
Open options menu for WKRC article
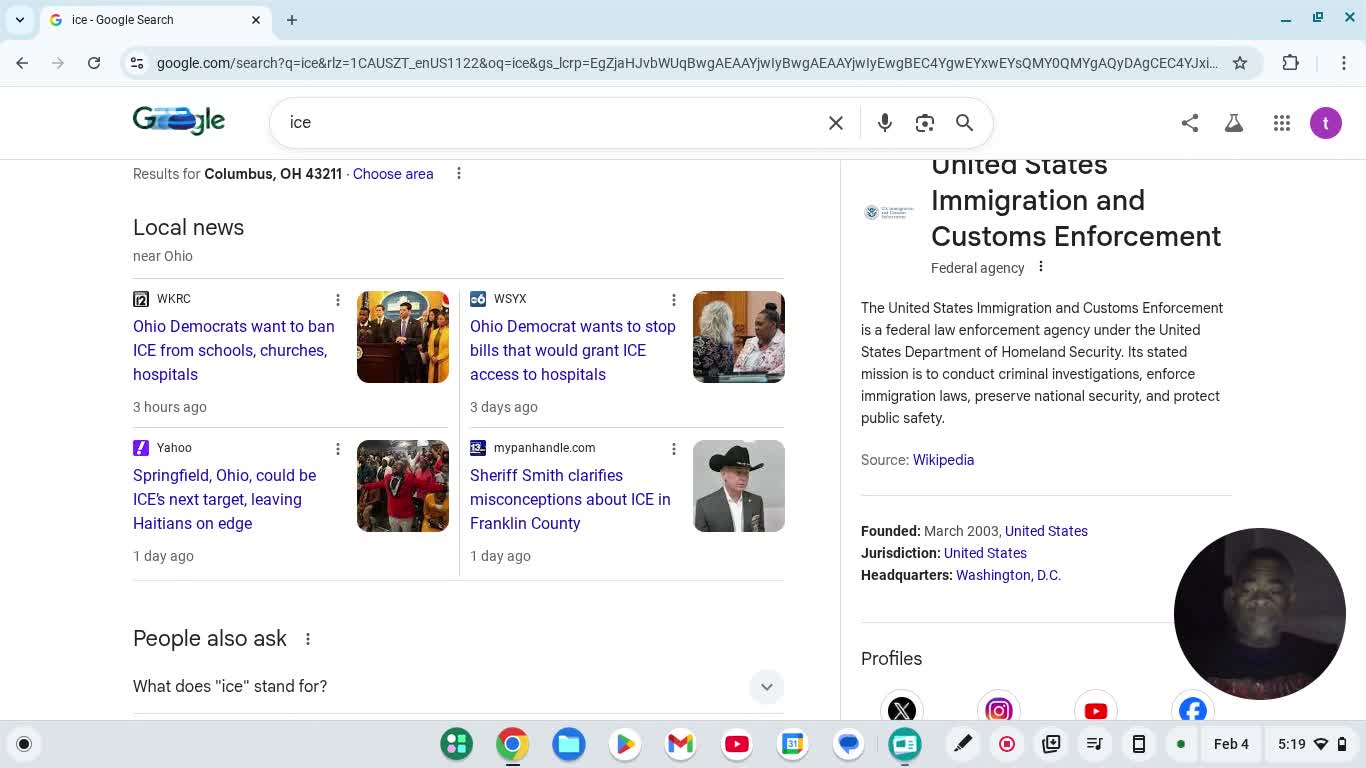338,300
